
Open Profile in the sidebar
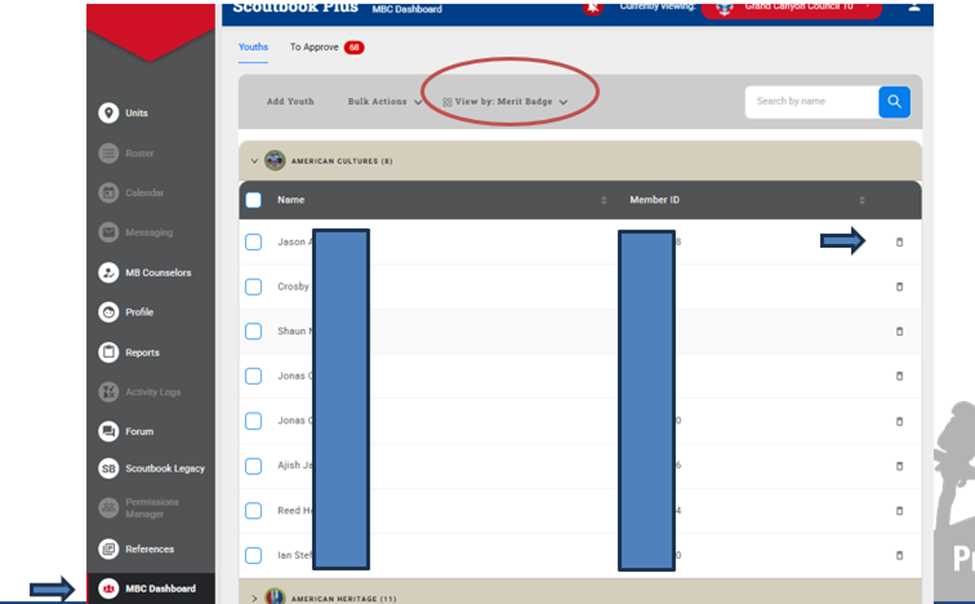[x=126, y=312]
